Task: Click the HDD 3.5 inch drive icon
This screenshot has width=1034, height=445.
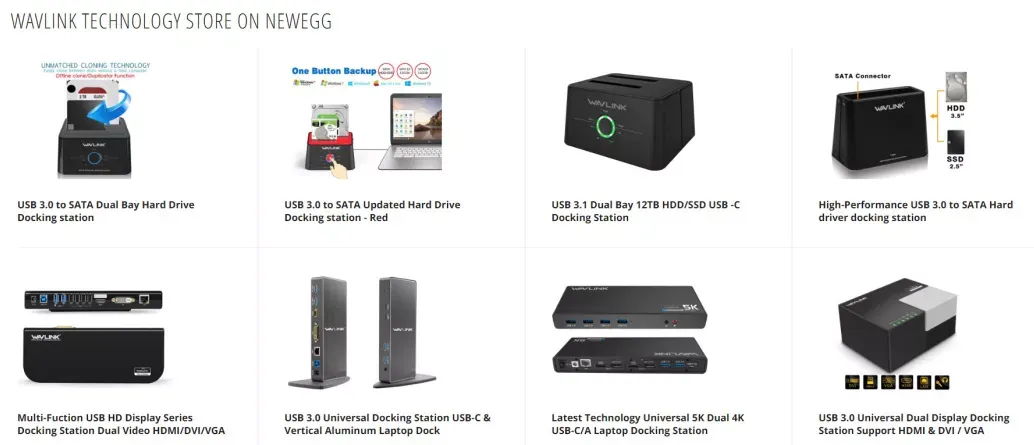Action: pyautogui.click(x=956, y=88)
